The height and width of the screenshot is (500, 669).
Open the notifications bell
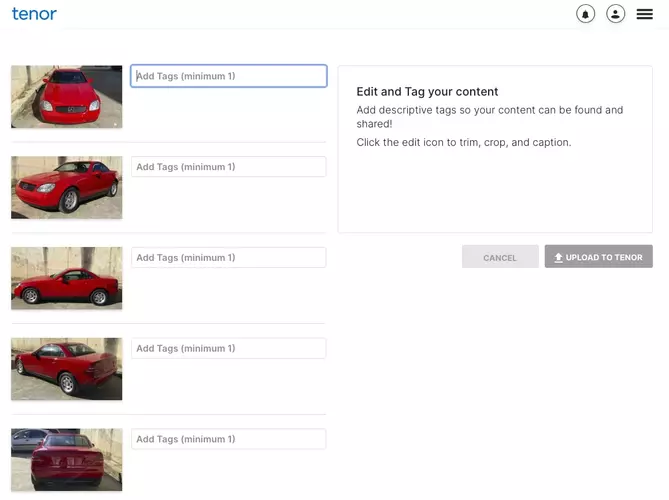coord(585,14)
